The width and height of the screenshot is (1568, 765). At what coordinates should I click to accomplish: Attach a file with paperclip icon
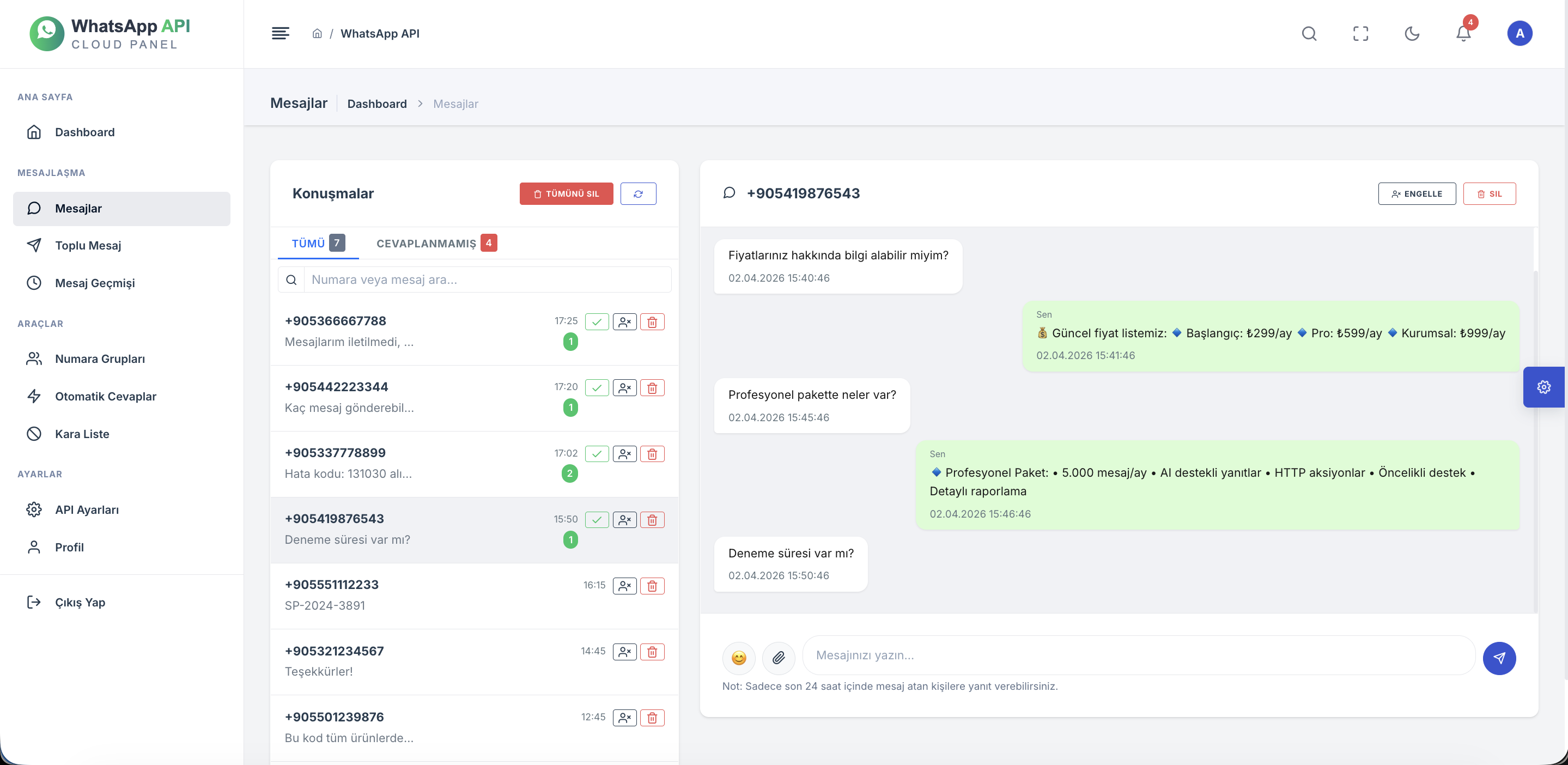779,658
